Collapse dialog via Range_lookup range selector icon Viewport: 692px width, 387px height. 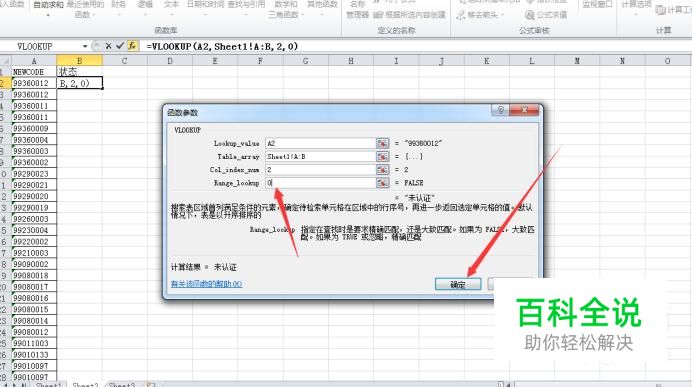[x=382, y=183]
